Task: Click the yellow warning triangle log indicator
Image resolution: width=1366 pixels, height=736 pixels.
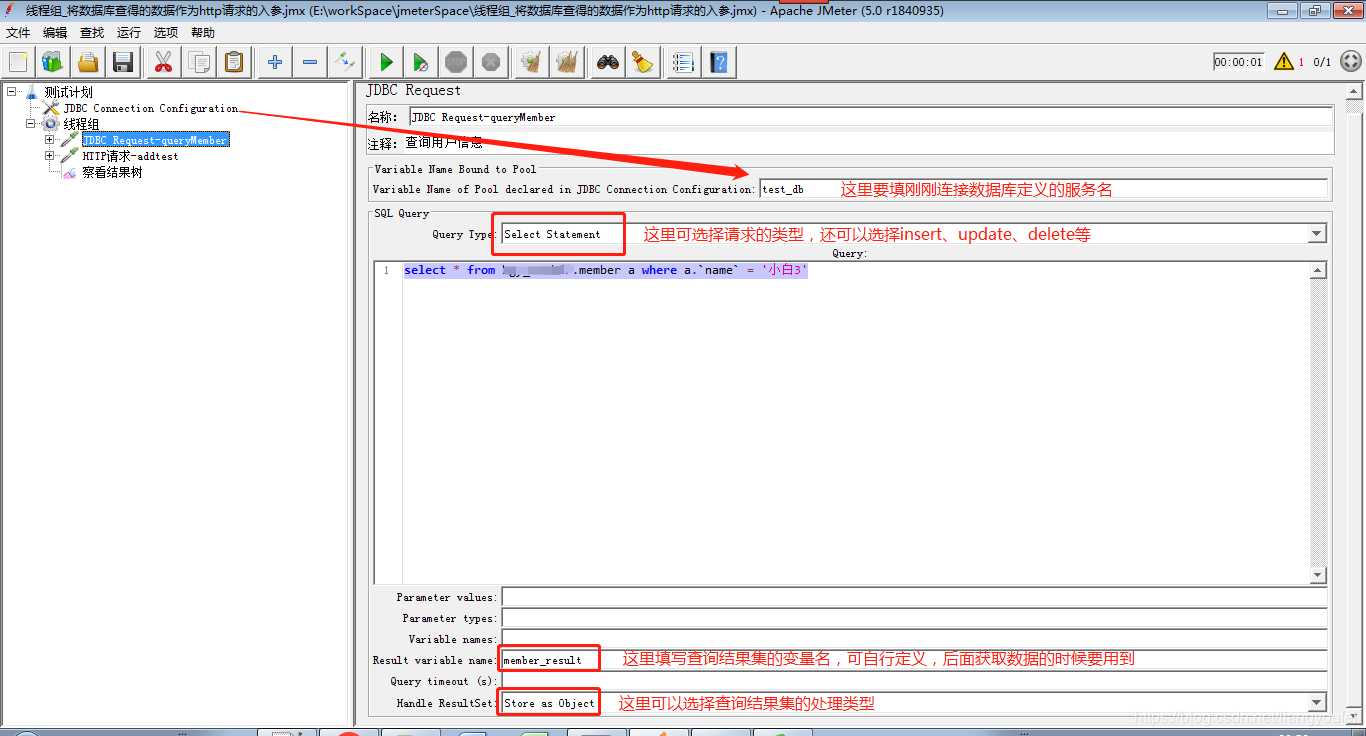Action: pyautogui.click(x=1284, y=62)
